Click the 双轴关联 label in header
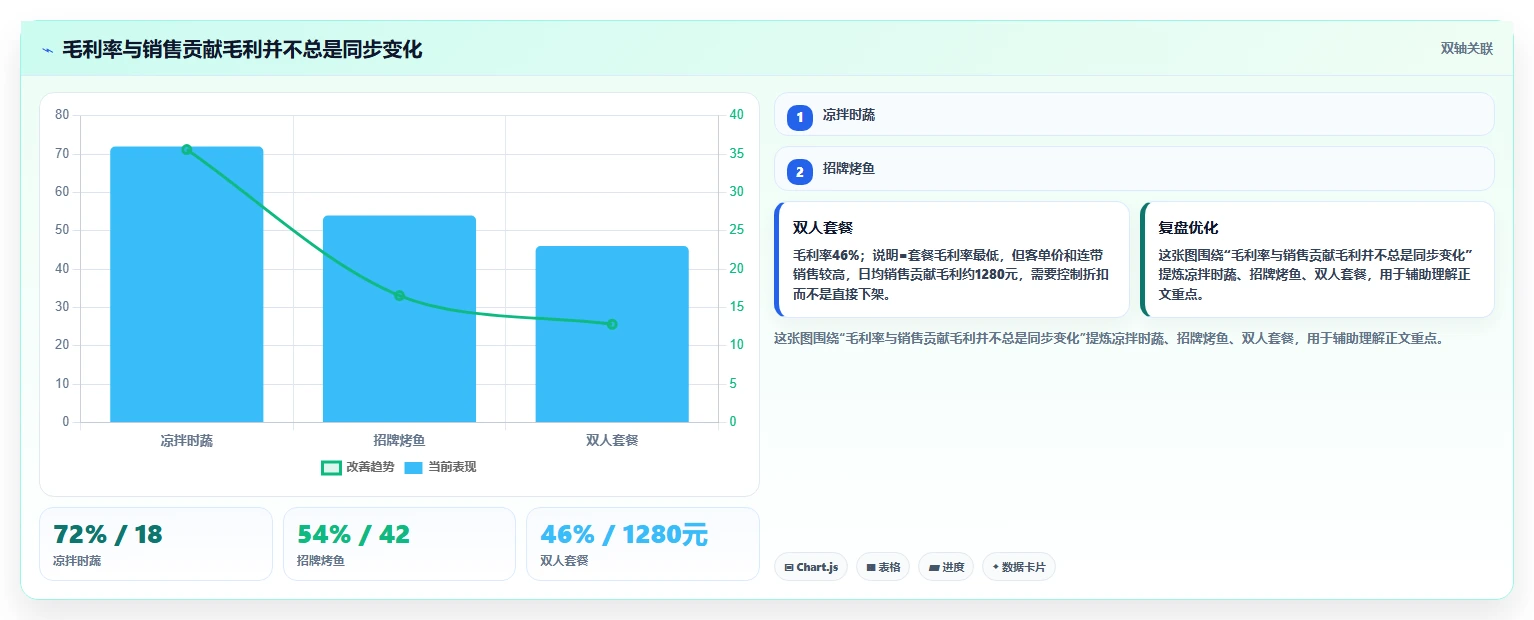The width and height of the screenshot is (1534, 620). (x=1467, y=49)
